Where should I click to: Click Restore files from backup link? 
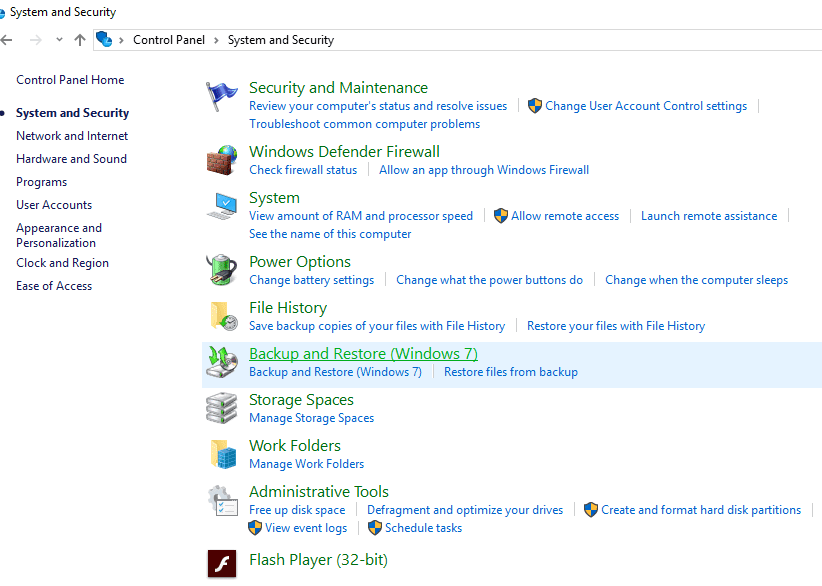coord(510,371)
